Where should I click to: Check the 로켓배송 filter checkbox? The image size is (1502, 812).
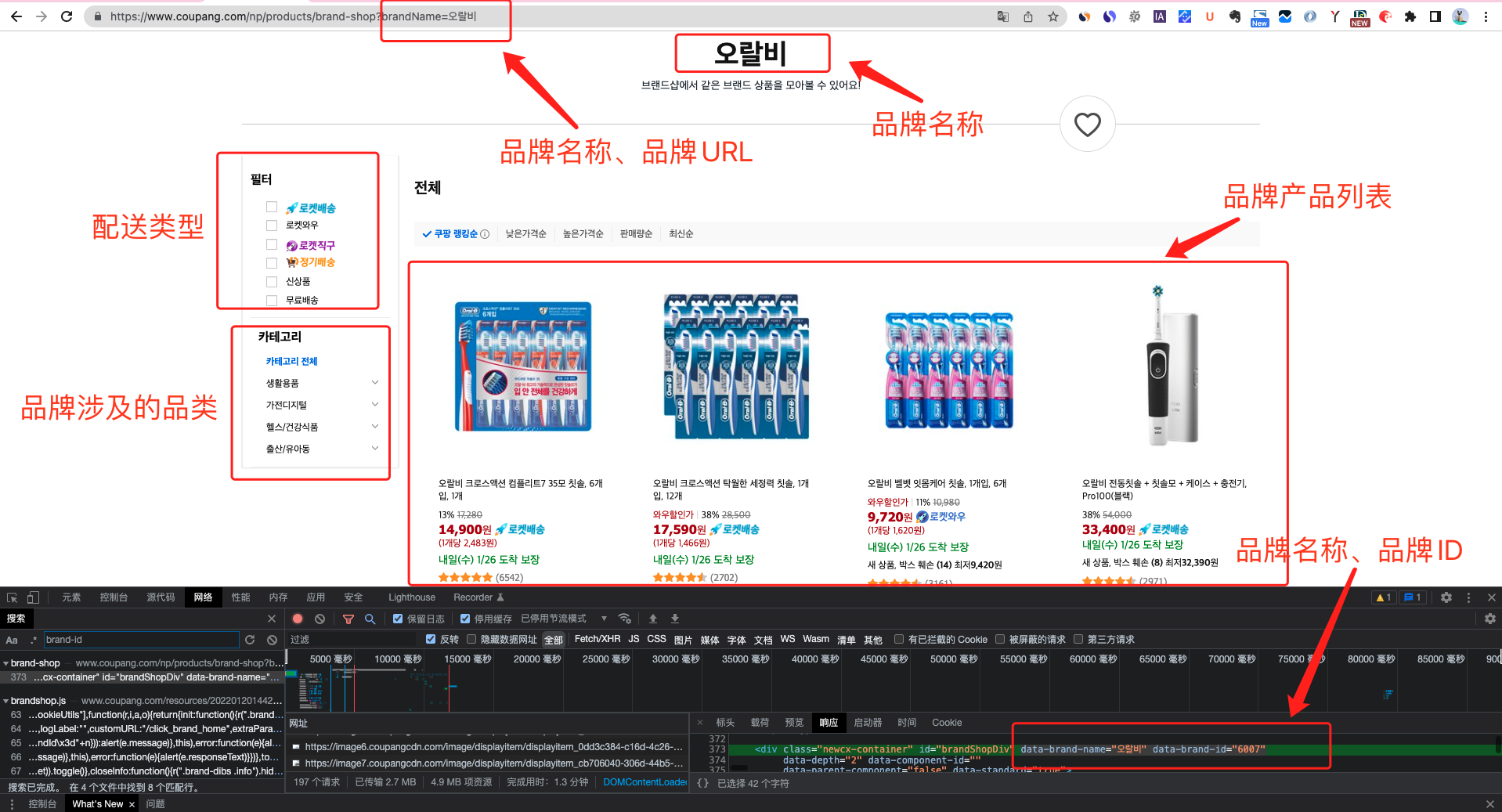coord(272,208)
